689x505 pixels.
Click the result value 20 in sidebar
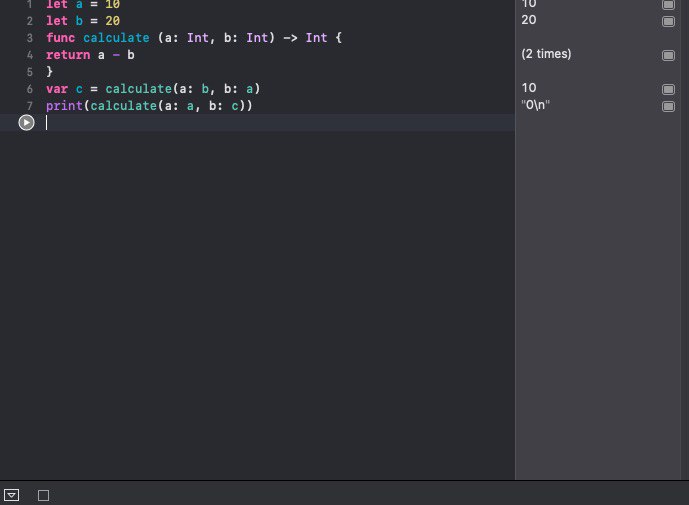pos(529,20)
